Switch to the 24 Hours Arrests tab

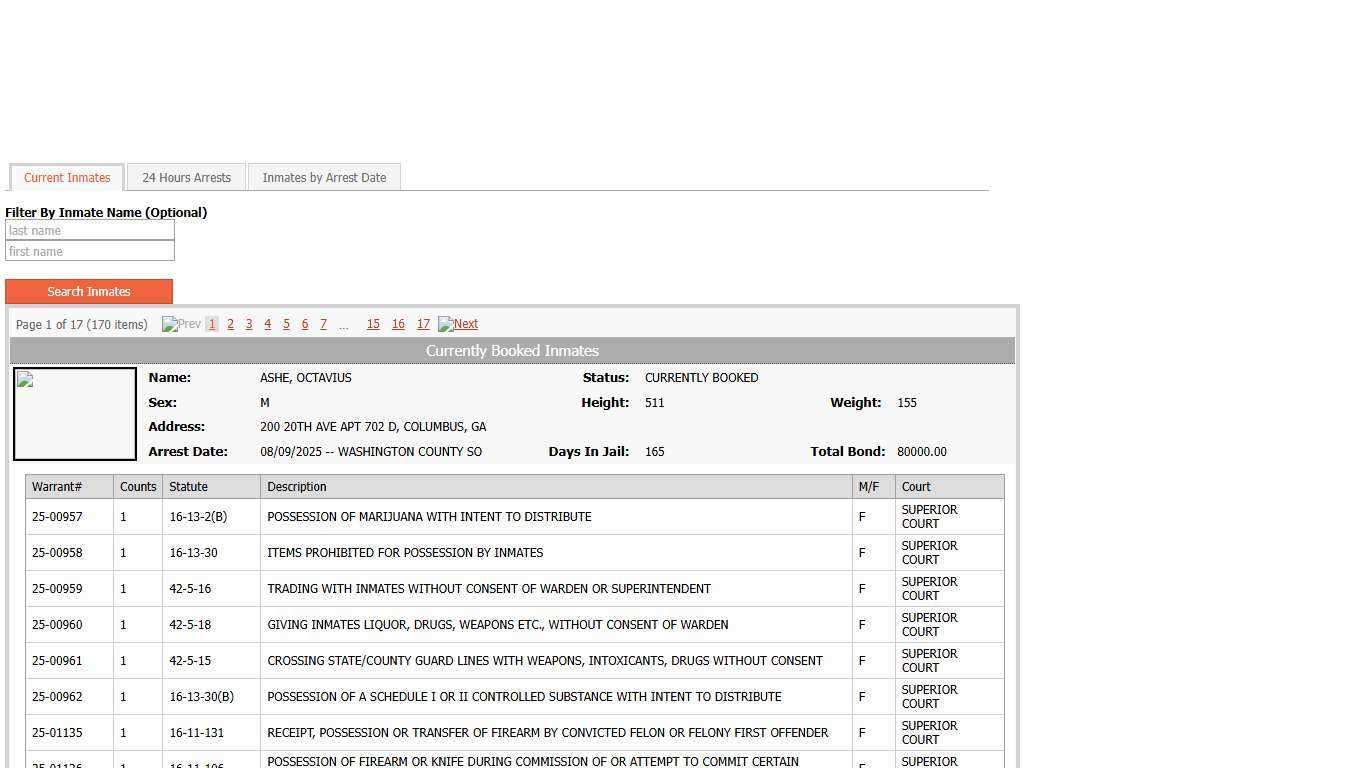click(x=186, y=177)
